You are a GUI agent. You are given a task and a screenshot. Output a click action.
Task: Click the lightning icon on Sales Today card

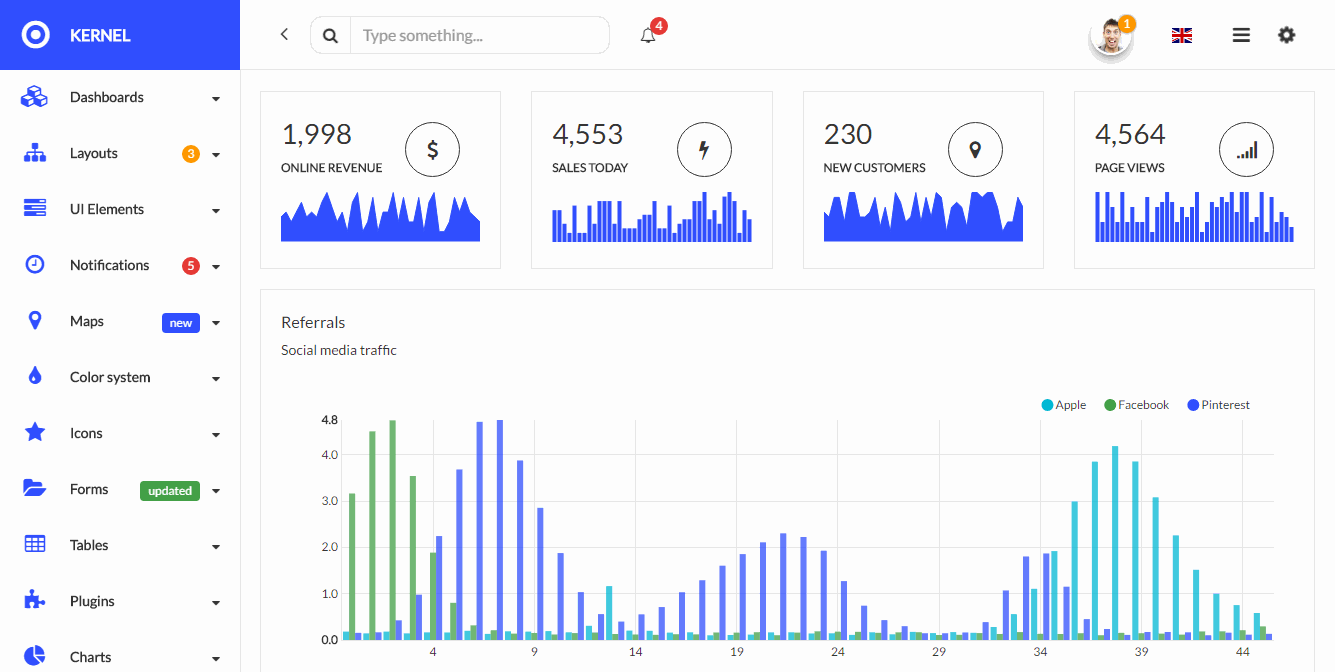click(704, 149)
